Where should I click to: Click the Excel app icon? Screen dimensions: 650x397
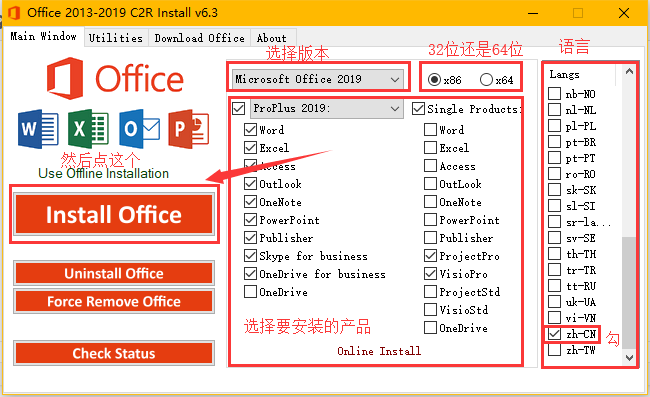pos(88,129)
